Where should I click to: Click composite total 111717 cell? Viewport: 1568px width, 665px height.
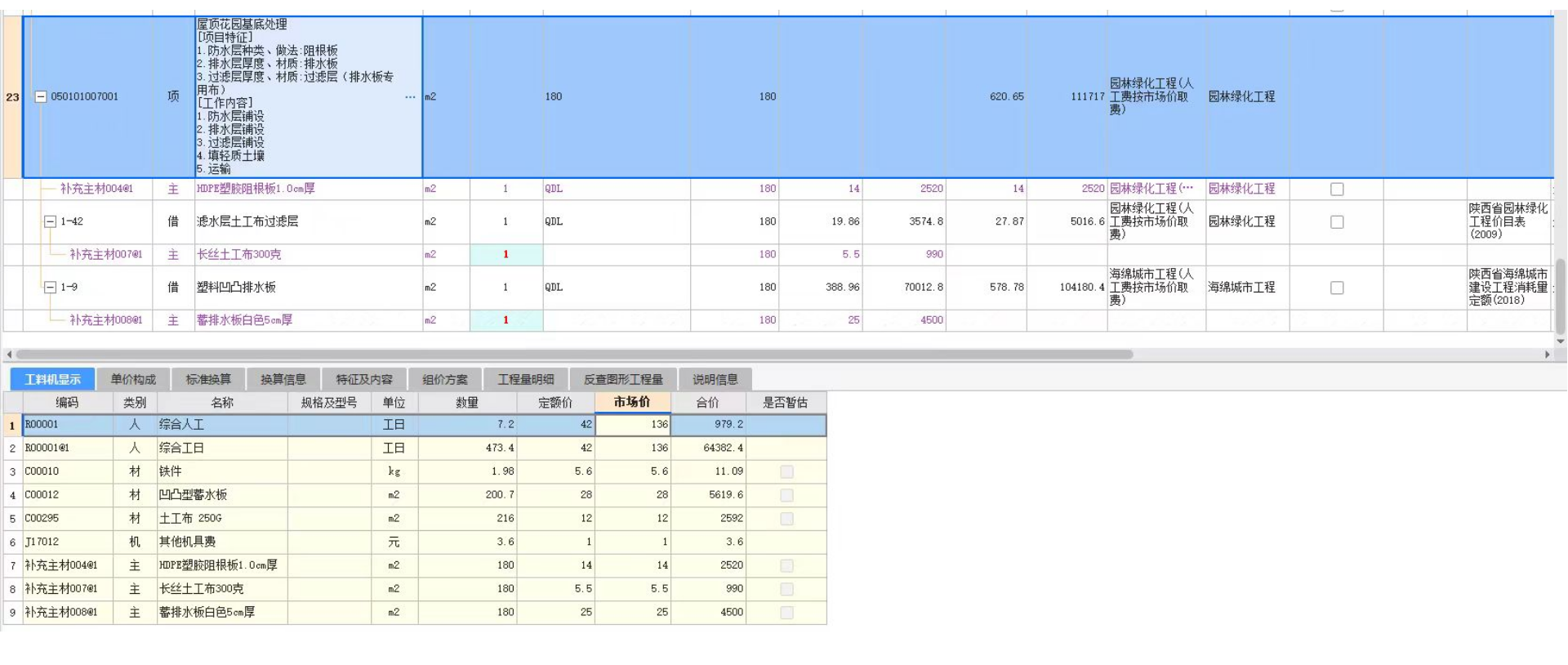coord(1067,96)
